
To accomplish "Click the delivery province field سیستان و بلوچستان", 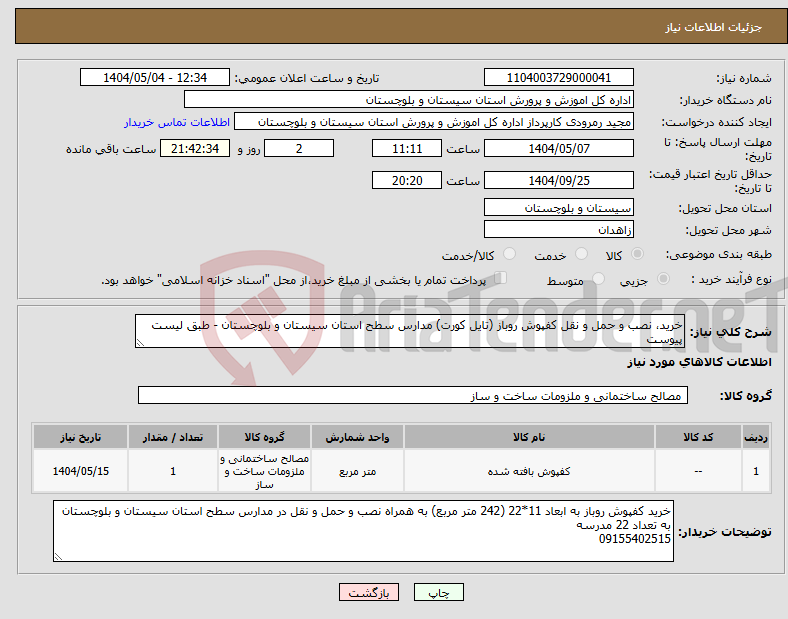I will tap(558, 208).
